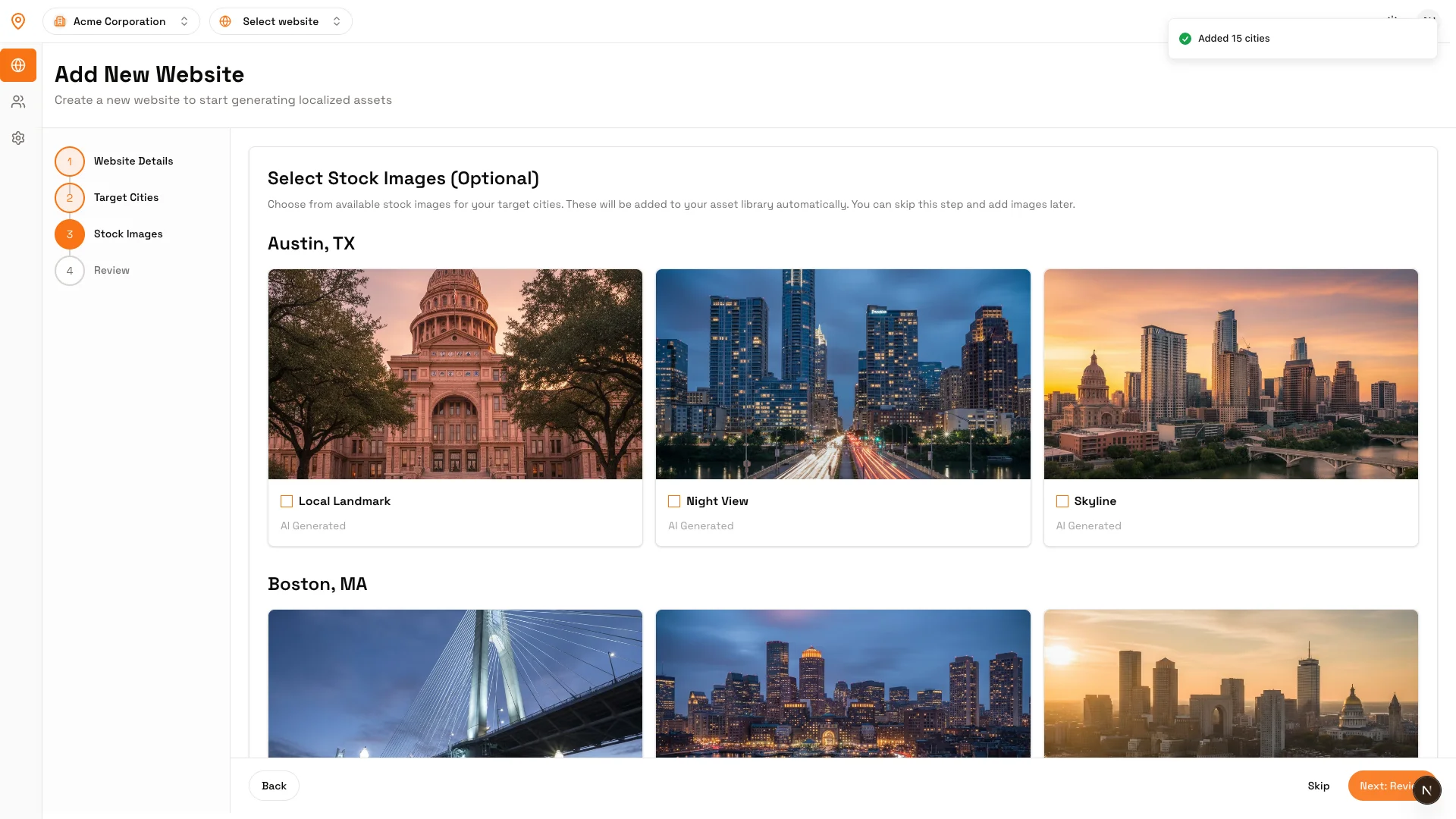The width and height of the screenshot is (1456, 819).
Task: Click the chevron arrows on Select website
Action: point(337,21)
